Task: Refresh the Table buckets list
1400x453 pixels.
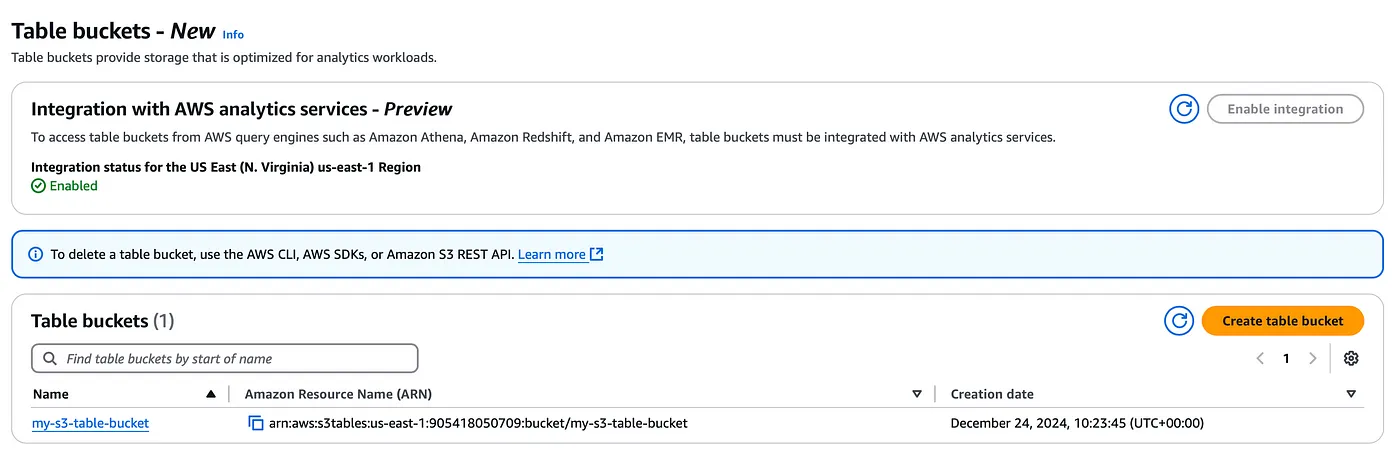Action: 1180,321
